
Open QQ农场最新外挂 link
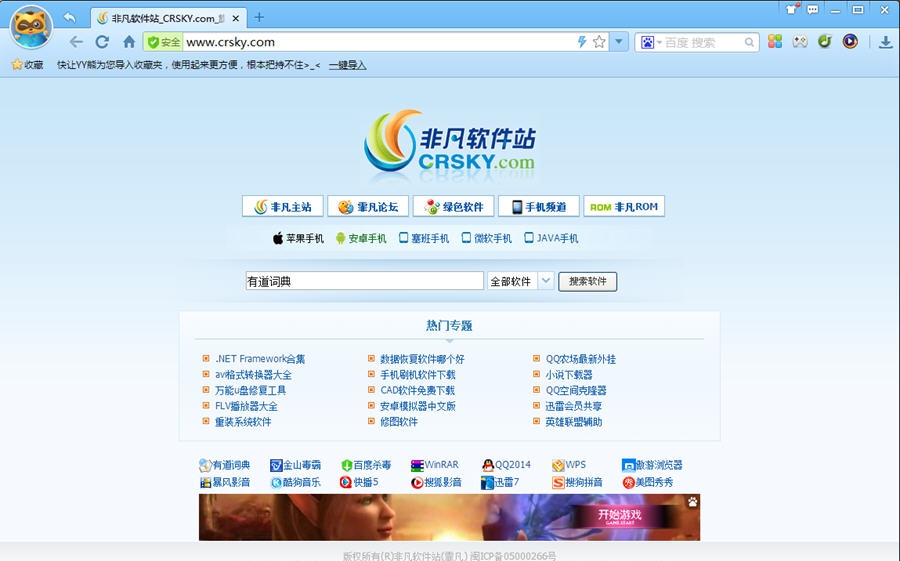click(580, 359)
